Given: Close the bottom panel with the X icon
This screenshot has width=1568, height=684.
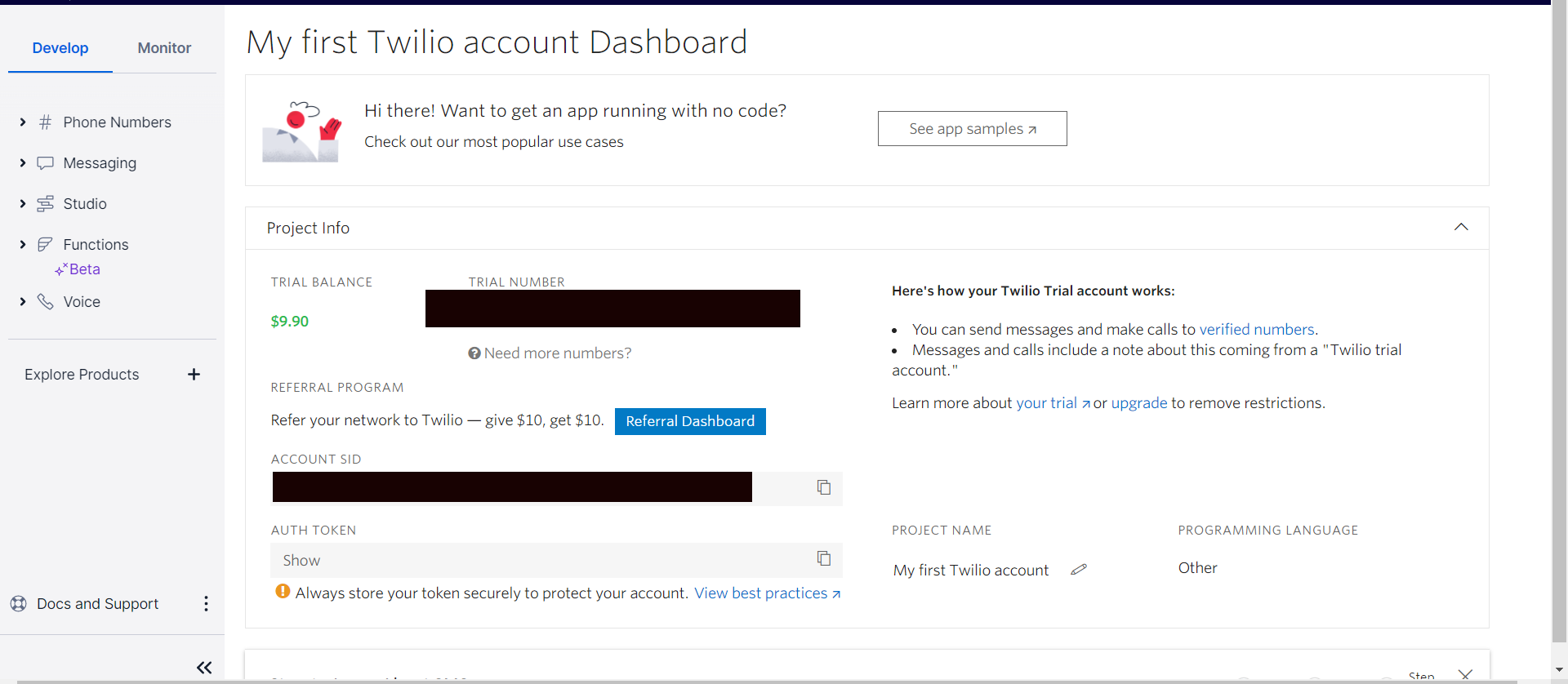Looking at the screenshot, I should click(1465, 674).
